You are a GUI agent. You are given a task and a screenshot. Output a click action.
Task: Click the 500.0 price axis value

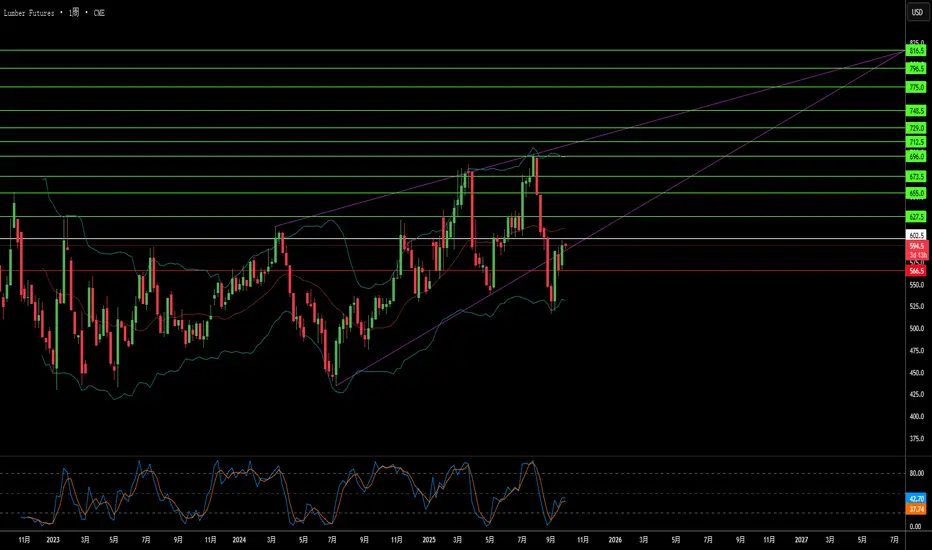917,329
